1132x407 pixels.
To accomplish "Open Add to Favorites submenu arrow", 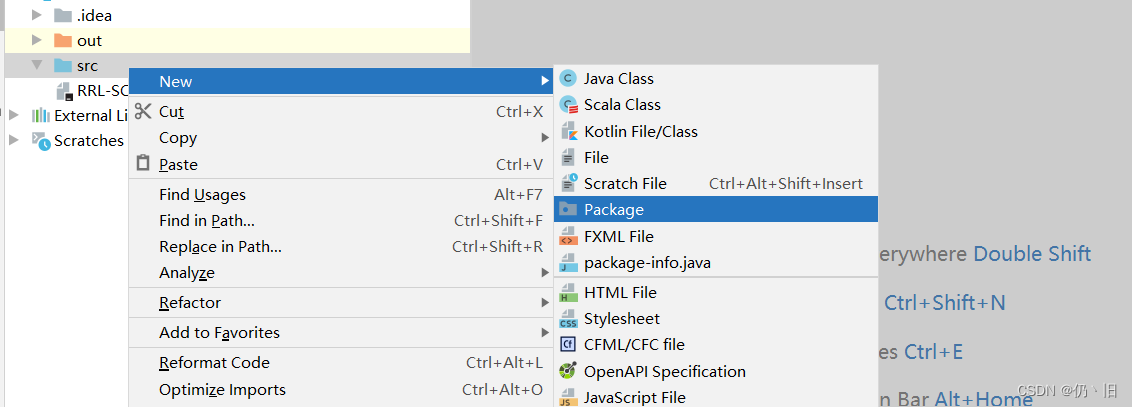I will coord(545,333).
